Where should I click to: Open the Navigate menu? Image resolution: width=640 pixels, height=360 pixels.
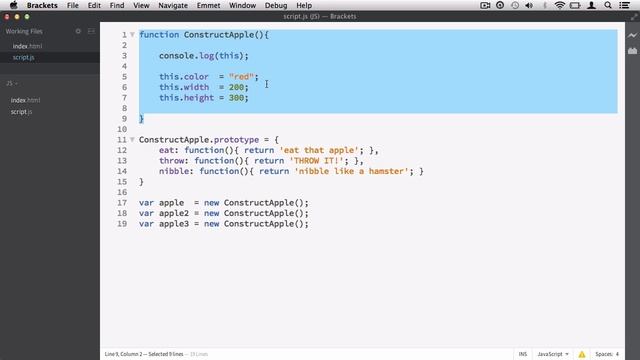[x=173, y=5]
